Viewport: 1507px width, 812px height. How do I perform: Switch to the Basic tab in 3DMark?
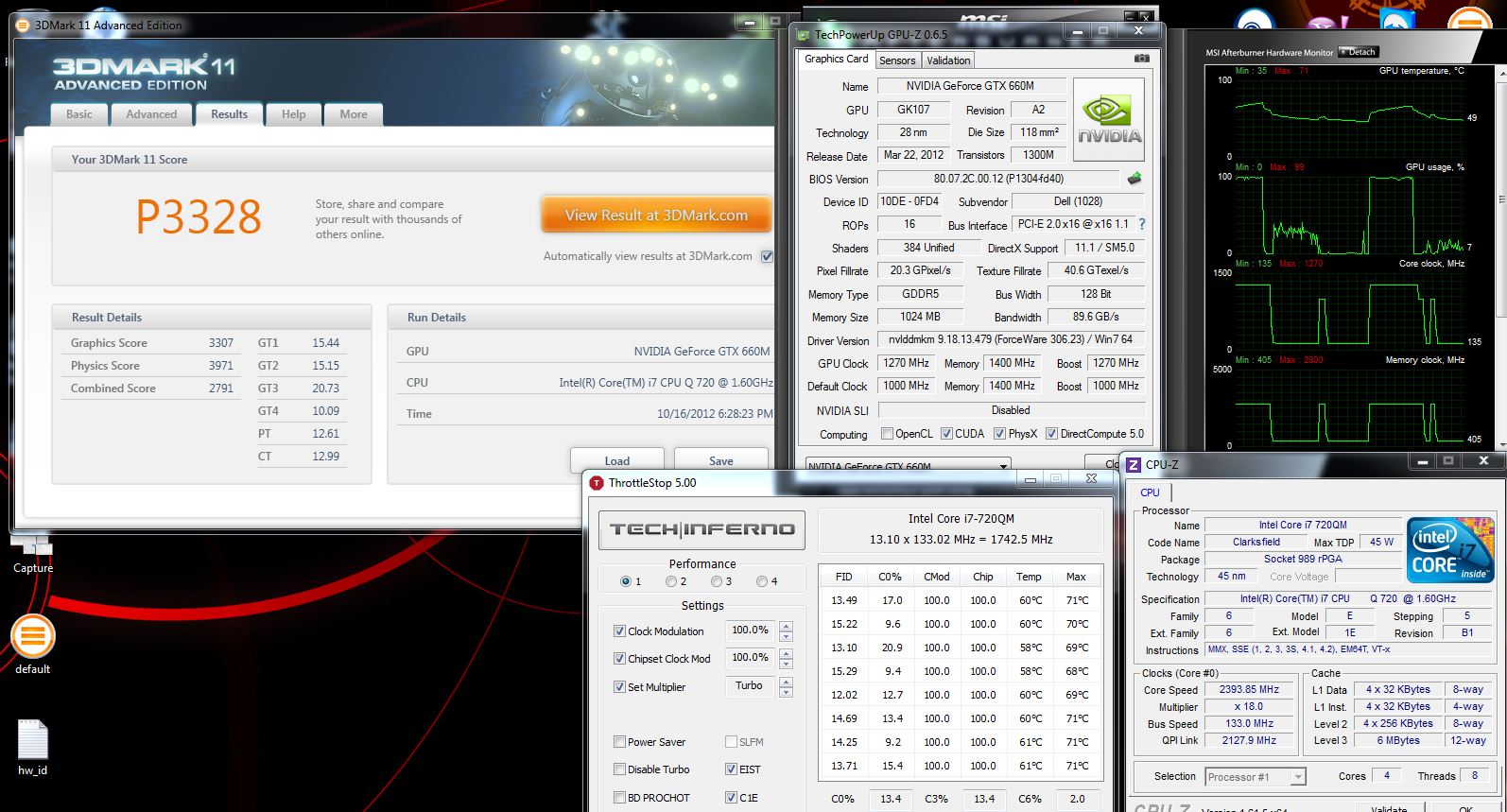(x=79, y=114)
